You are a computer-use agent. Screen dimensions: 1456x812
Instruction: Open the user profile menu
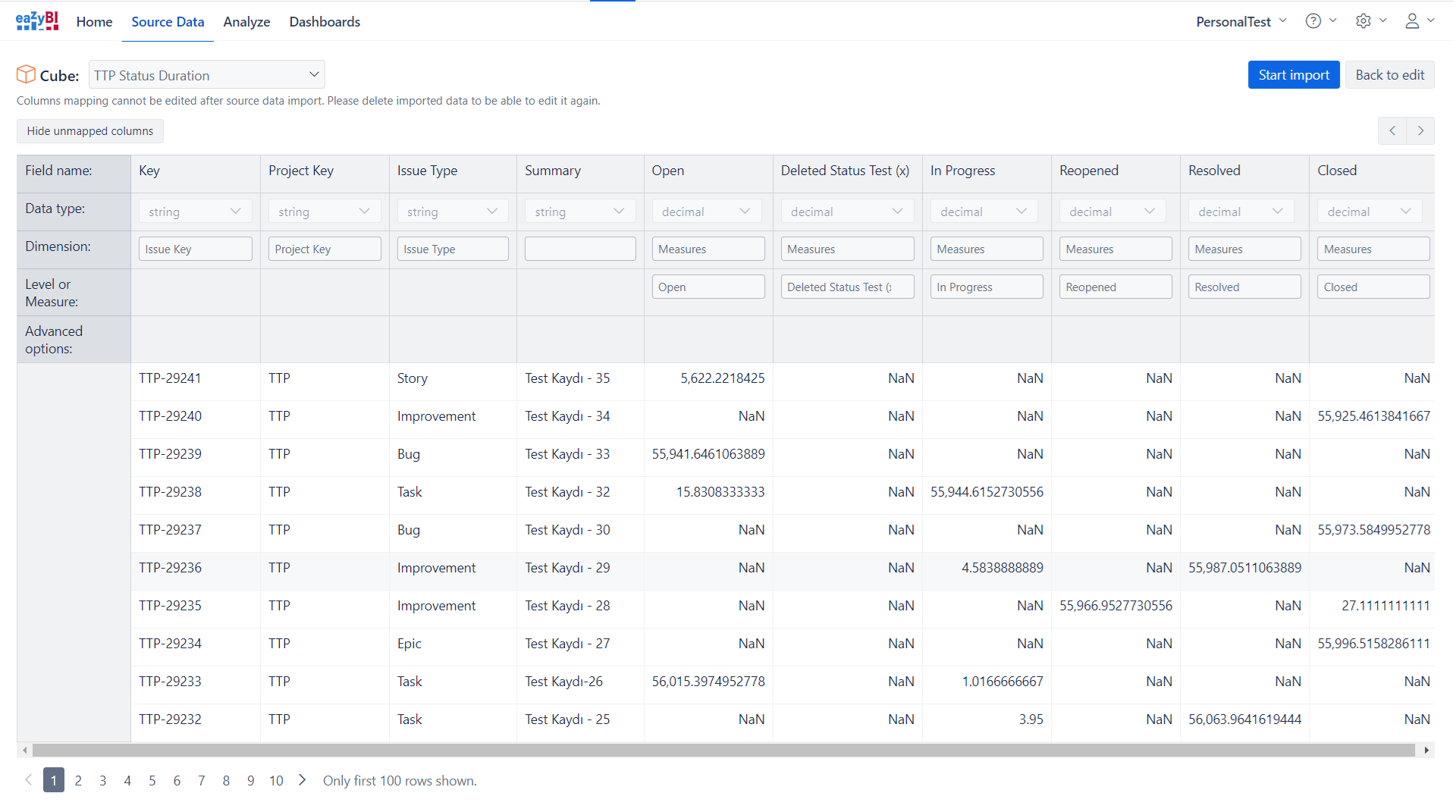(1419, 21)
